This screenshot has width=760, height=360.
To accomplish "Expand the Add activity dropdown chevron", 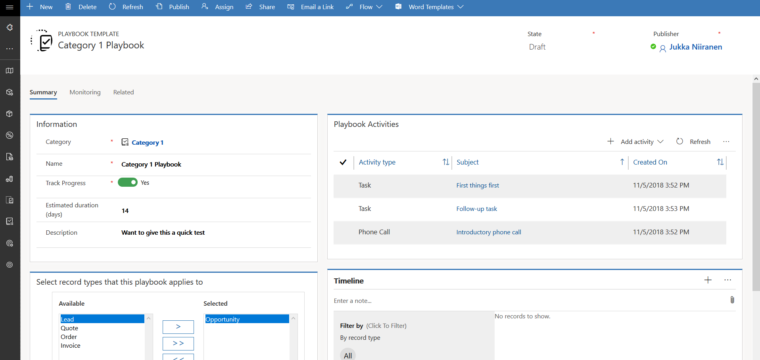I will click(x=660, y=142).
